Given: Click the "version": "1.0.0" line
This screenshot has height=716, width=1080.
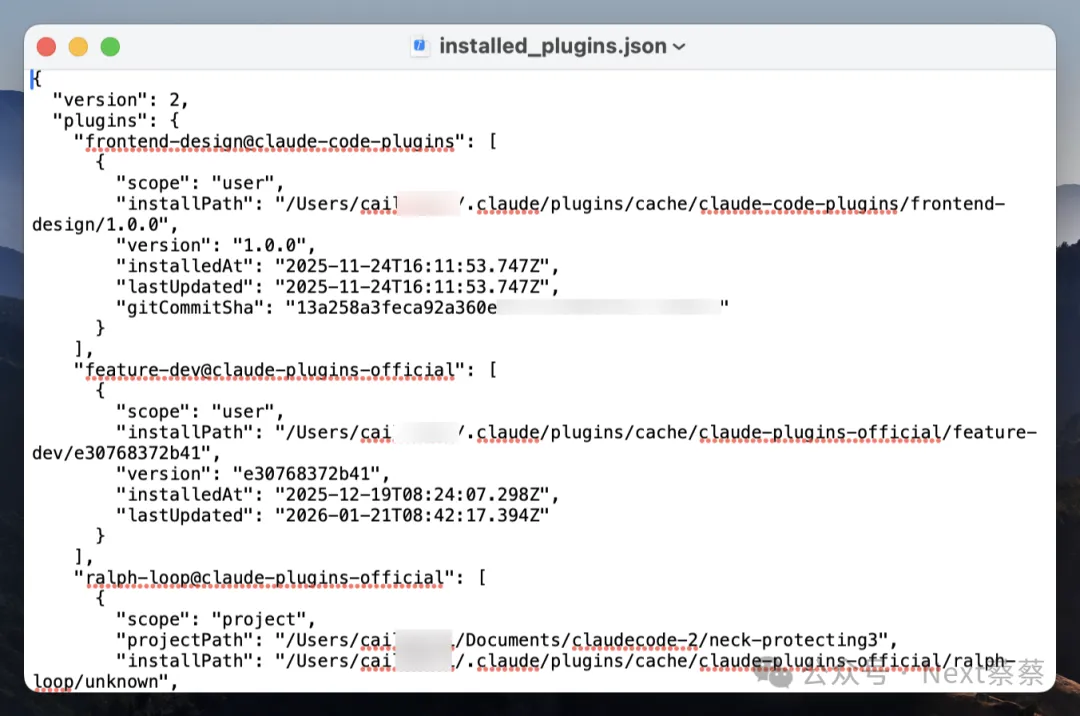Looking at the screenshot, I should 215,245.
